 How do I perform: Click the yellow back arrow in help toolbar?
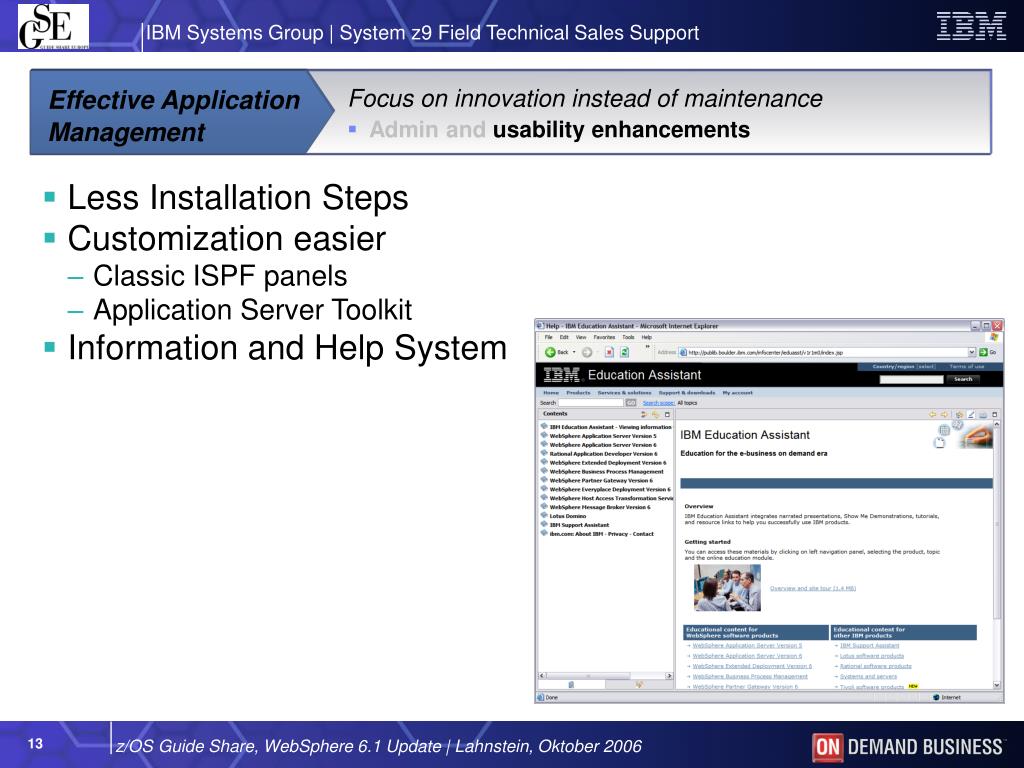(933, 414)
